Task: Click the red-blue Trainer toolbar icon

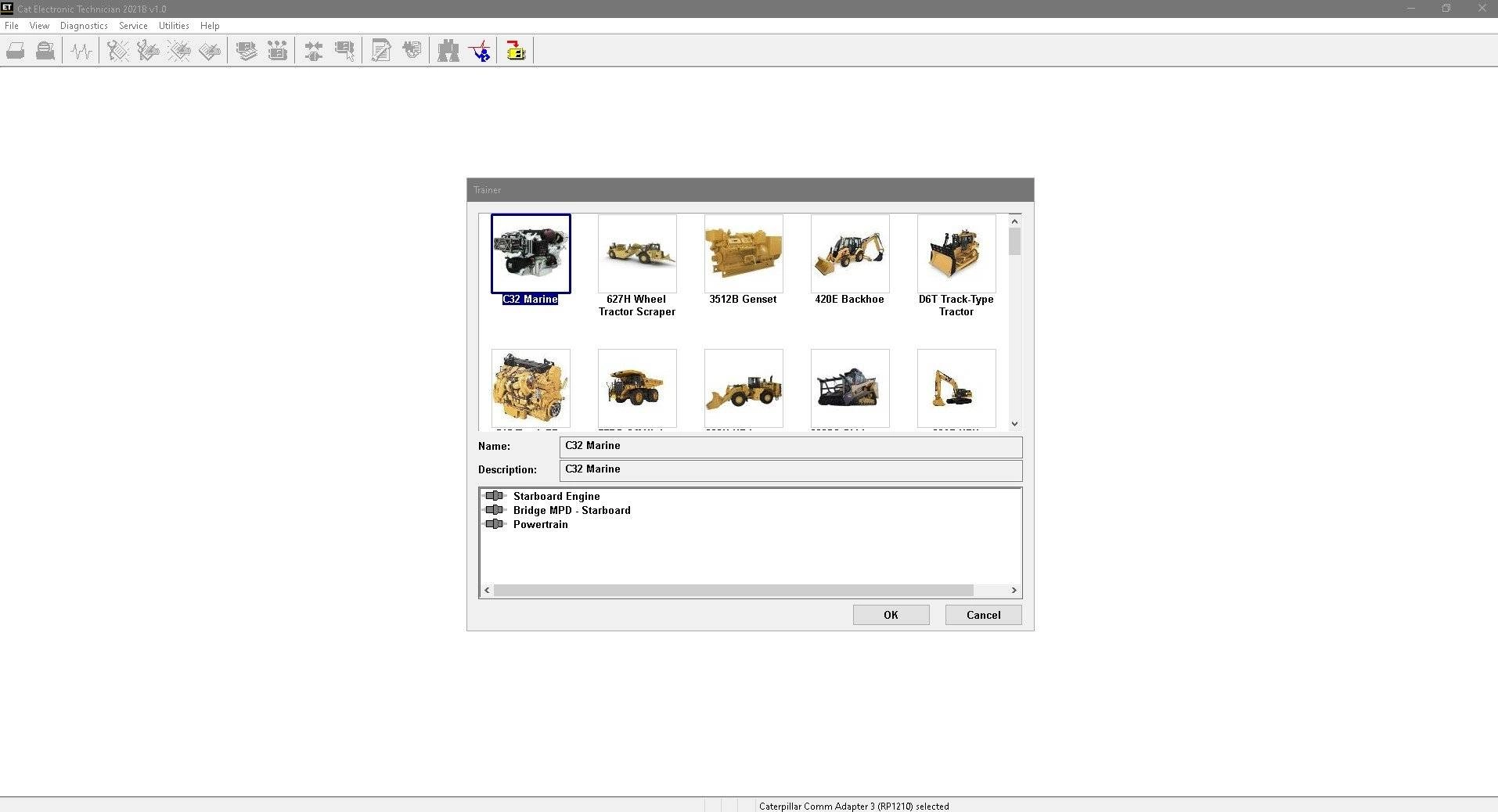Action: (x=480, y=52)
